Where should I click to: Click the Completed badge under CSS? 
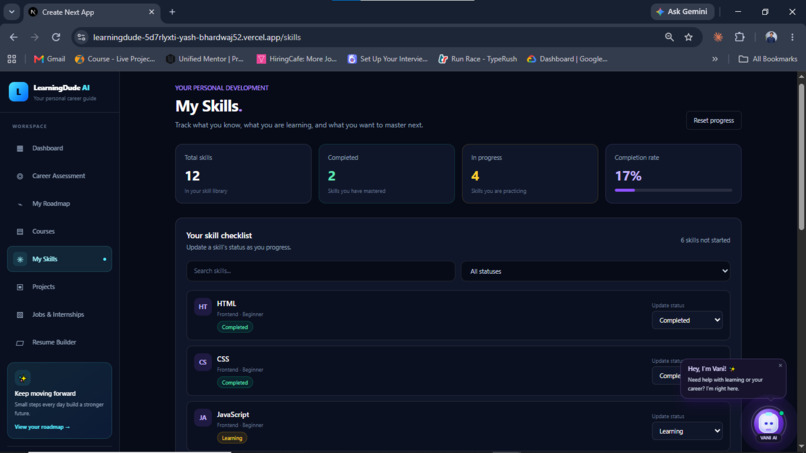coord(235,383)
